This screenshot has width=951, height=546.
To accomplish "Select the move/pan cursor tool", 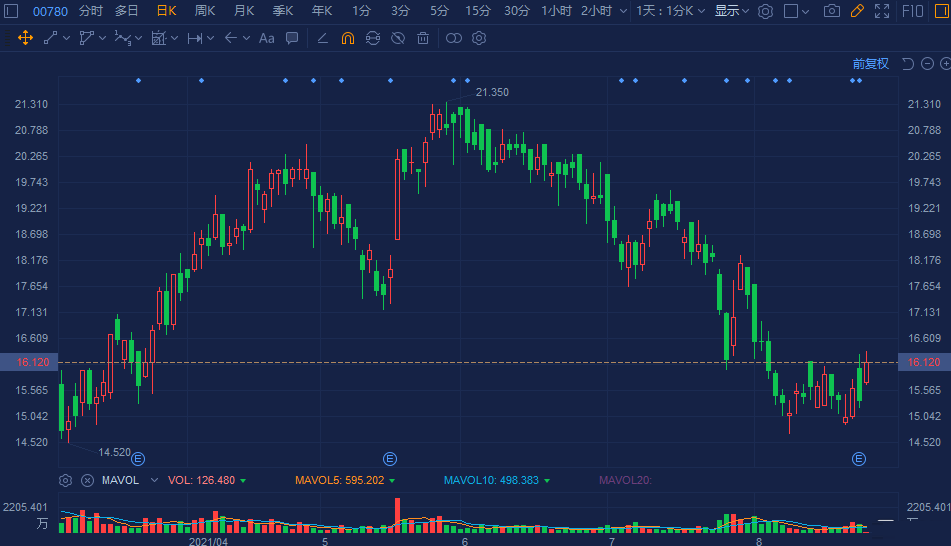I will 25,38.
